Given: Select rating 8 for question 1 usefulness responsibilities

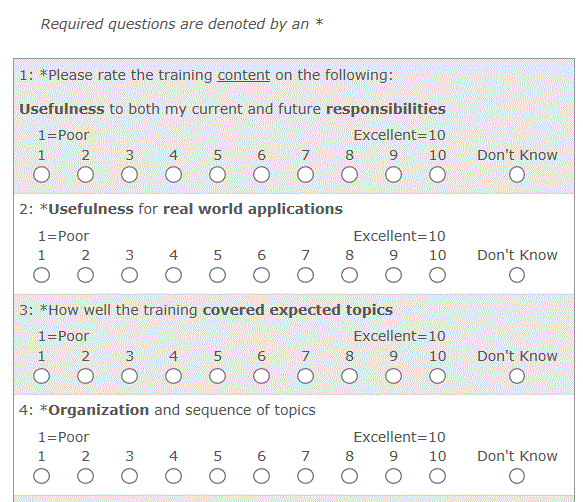Looking at the screenshot, I should pyautogui.click(x=349, y=175).
